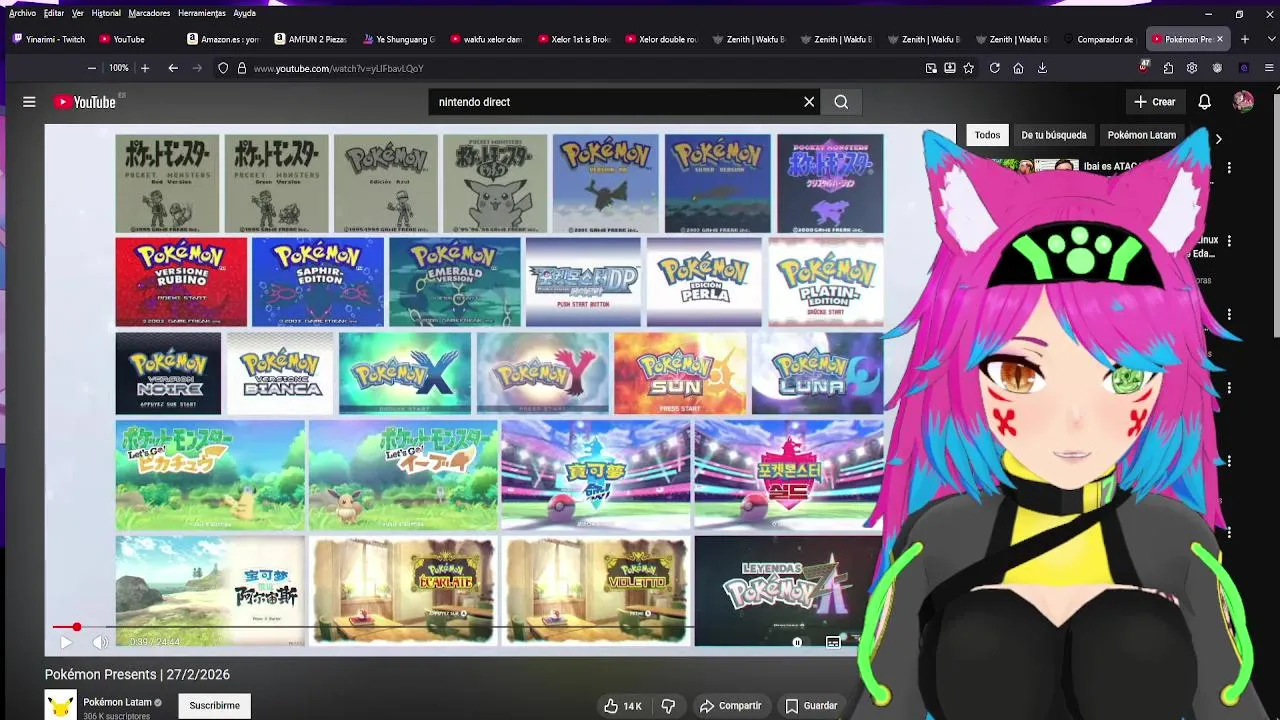1280x720 pixels.
Task: Close the Pokémon Presents browser tab
Action: [1219, 39]
